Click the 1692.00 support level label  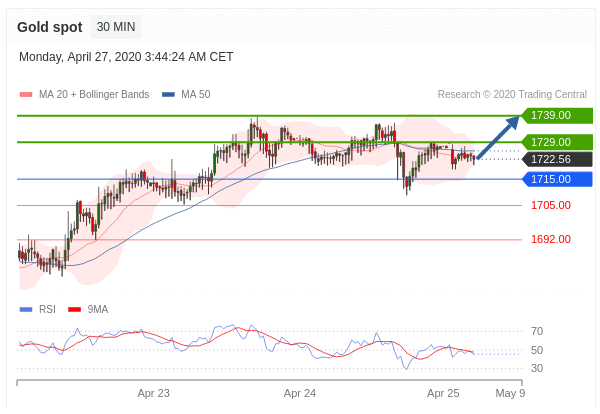coord(551,240)
